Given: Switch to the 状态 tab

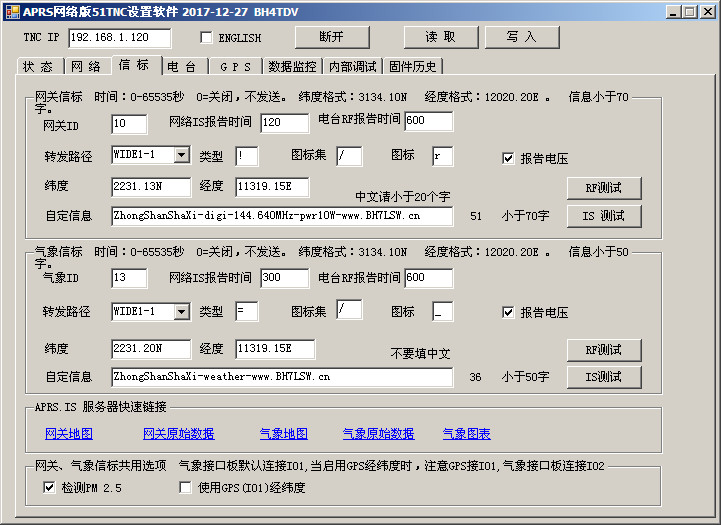Looking at the screenshot, I should [38, 67].
